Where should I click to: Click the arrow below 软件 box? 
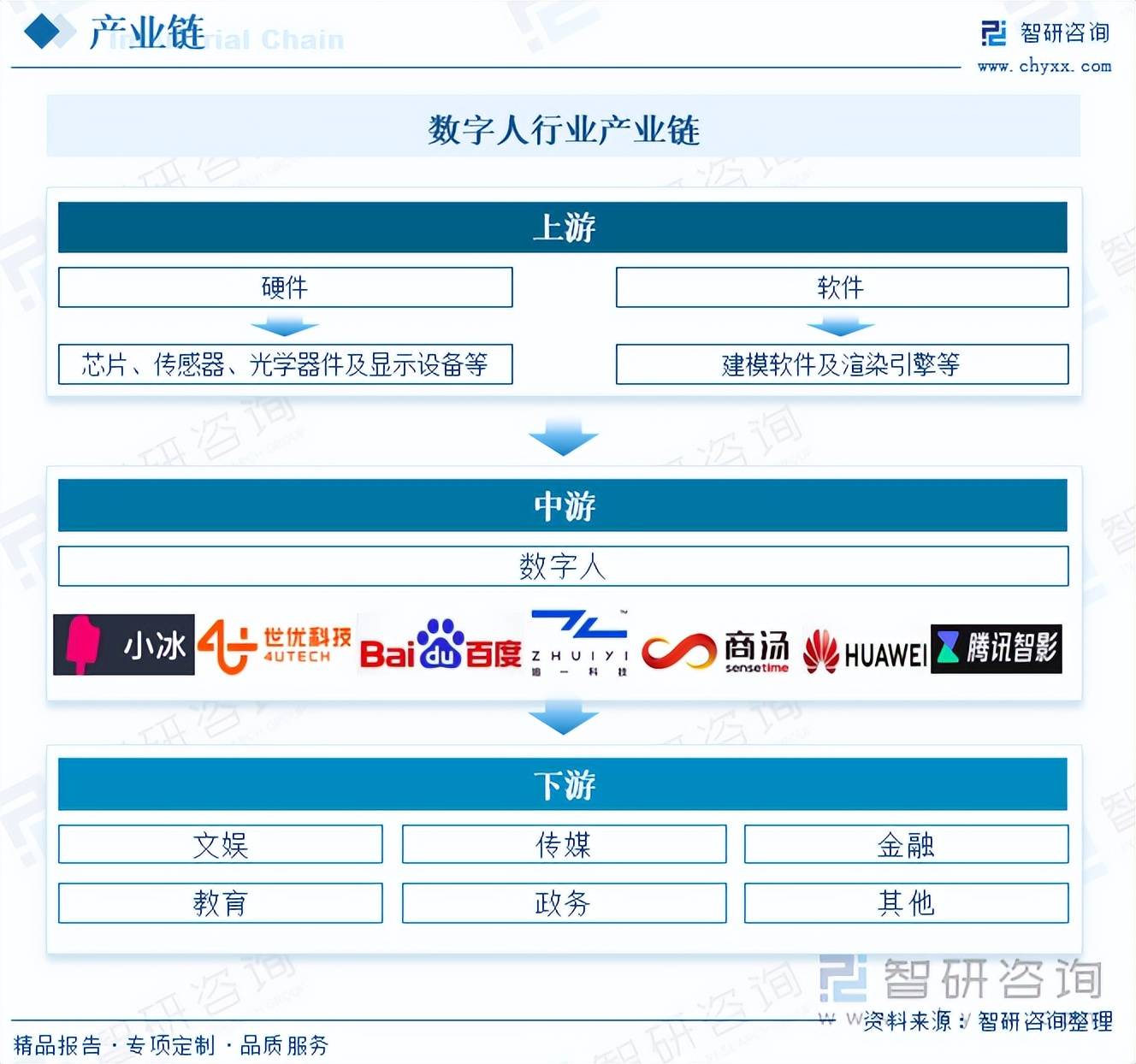(x=841, y=327)
